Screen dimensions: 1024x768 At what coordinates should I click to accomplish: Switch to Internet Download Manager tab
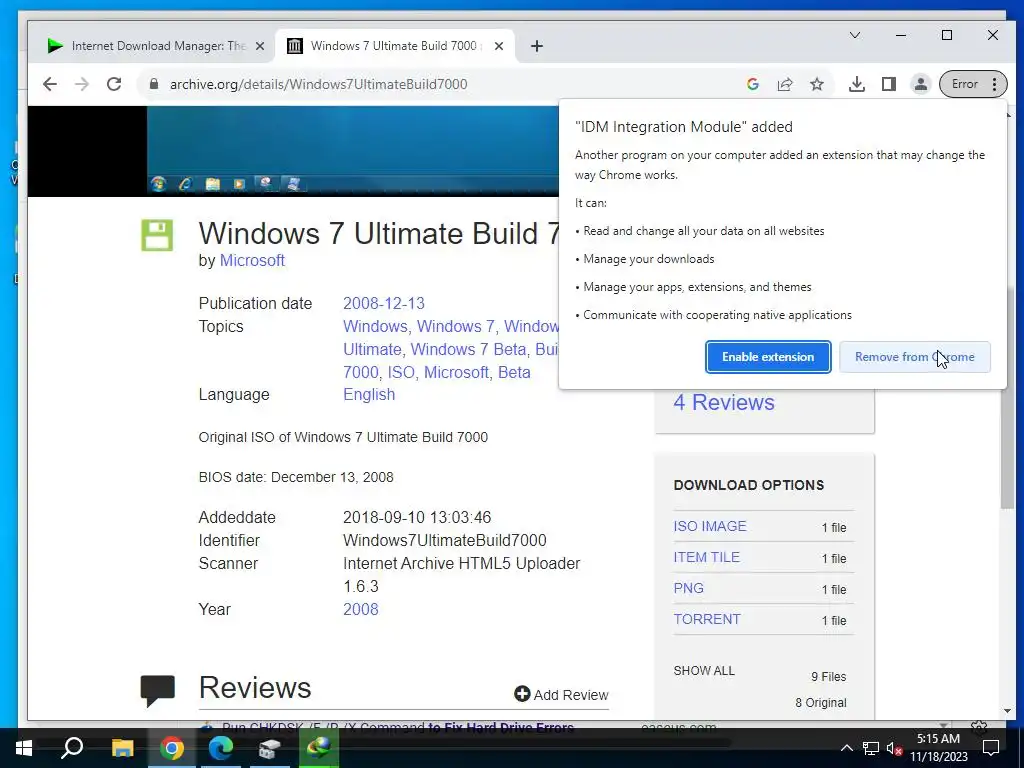pos(154,46)
